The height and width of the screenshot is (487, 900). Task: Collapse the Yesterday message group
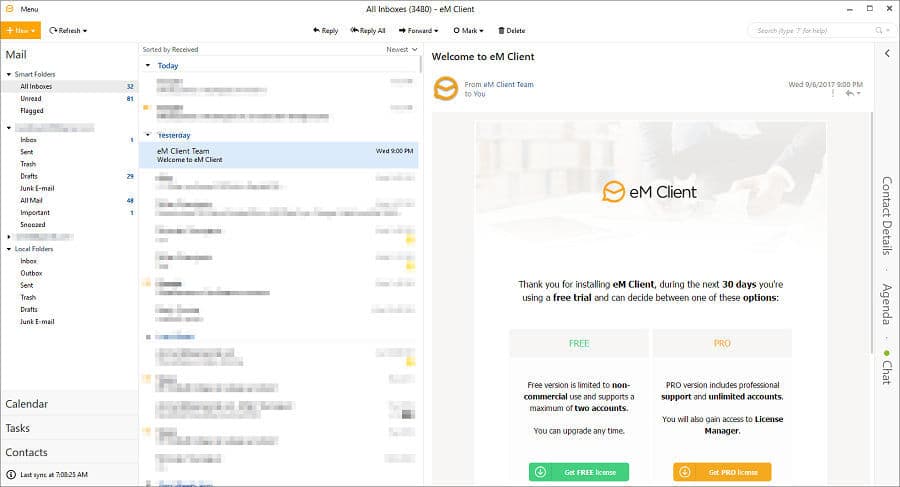(148, 135)
